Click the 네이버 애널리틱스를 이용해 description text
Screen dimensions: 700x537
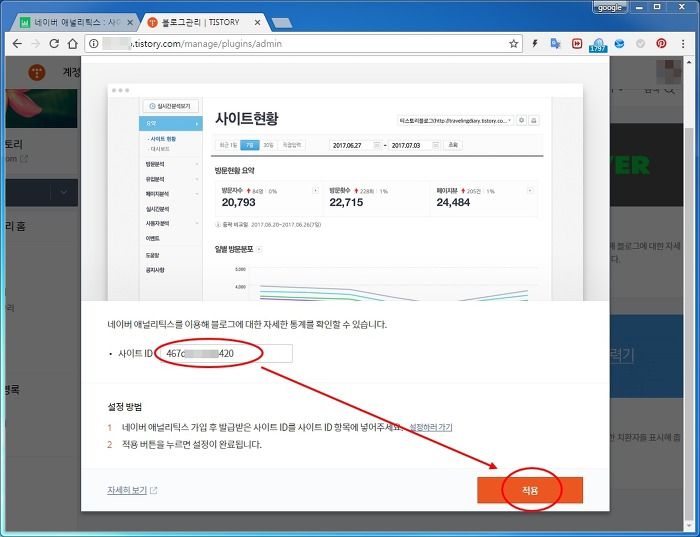coord(247,325)
